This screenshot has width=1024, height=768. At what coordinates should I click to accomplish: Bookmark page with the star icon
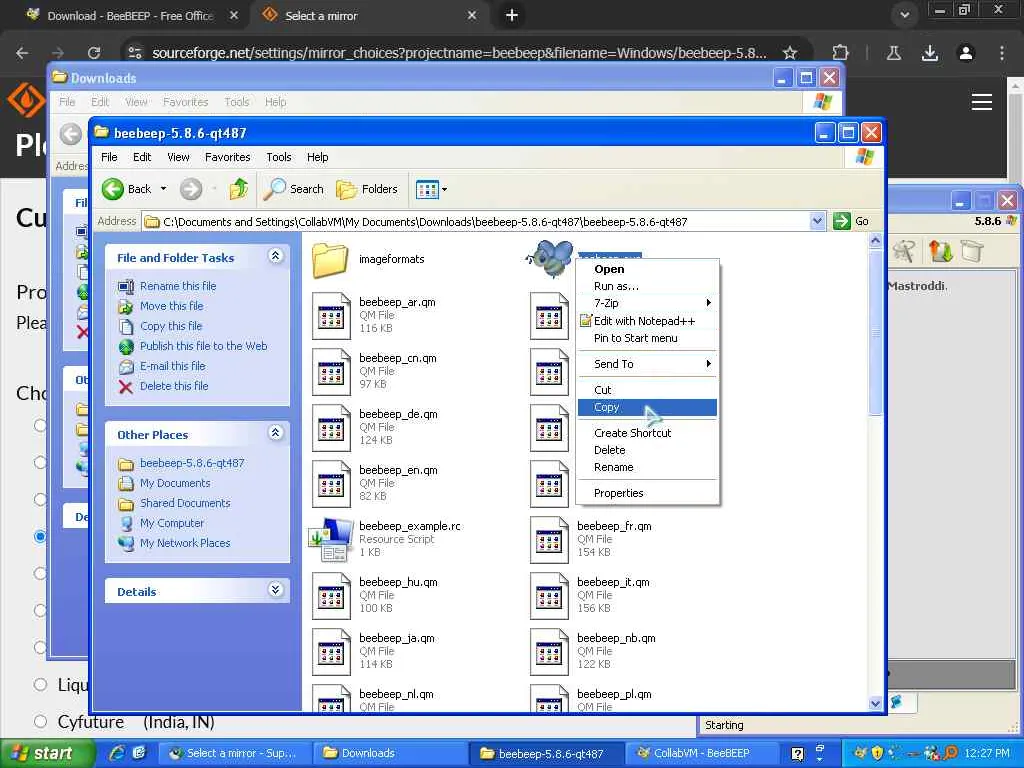tap(790, 53)
